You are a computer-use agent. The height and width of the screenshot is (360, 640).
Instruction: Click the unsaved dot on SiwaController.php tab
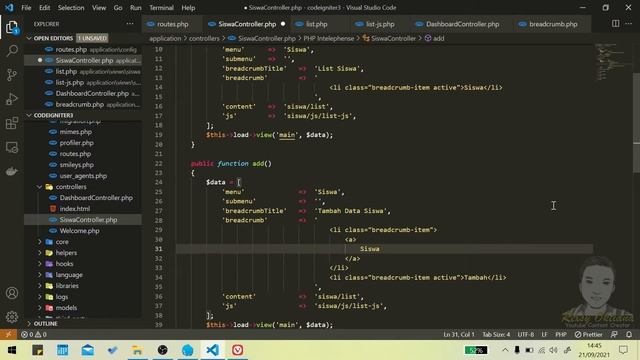click(283, 24)
